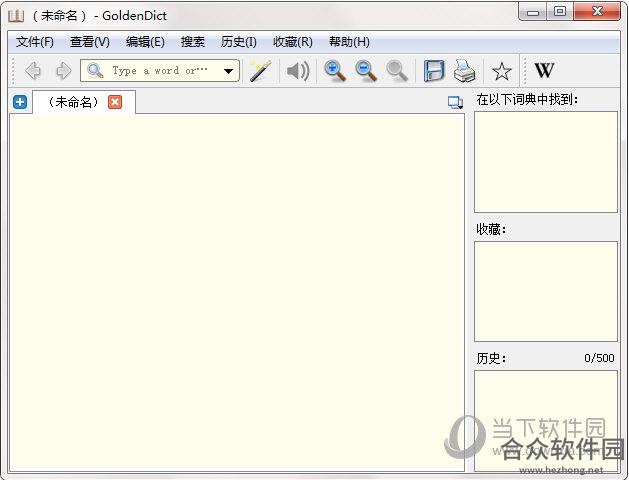Click the search magnifier in the word box
Image resolution: width=629 pixels, height=480 pixels.
click(x=95, y=71)
